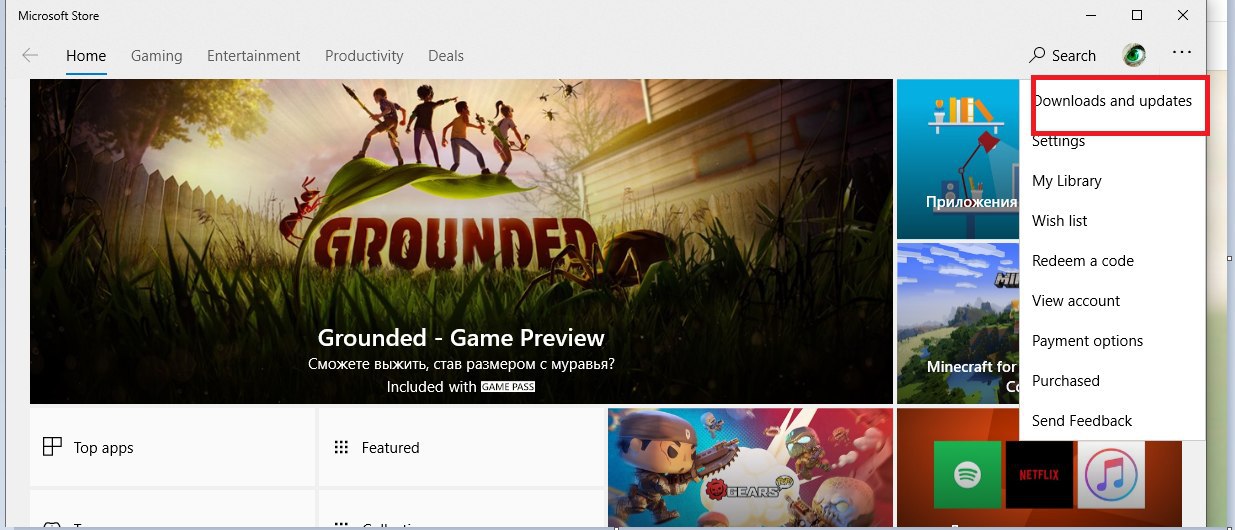This screenshot has width=1235, height=530.
Task: Select View account
Action: pyautogui.click(x=1112, y=301)
